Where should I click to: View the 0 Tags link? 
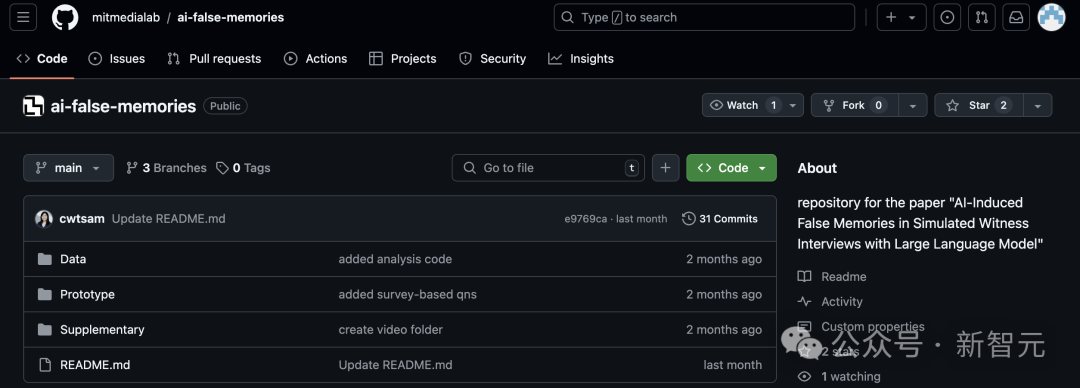(x=243, y=167)
